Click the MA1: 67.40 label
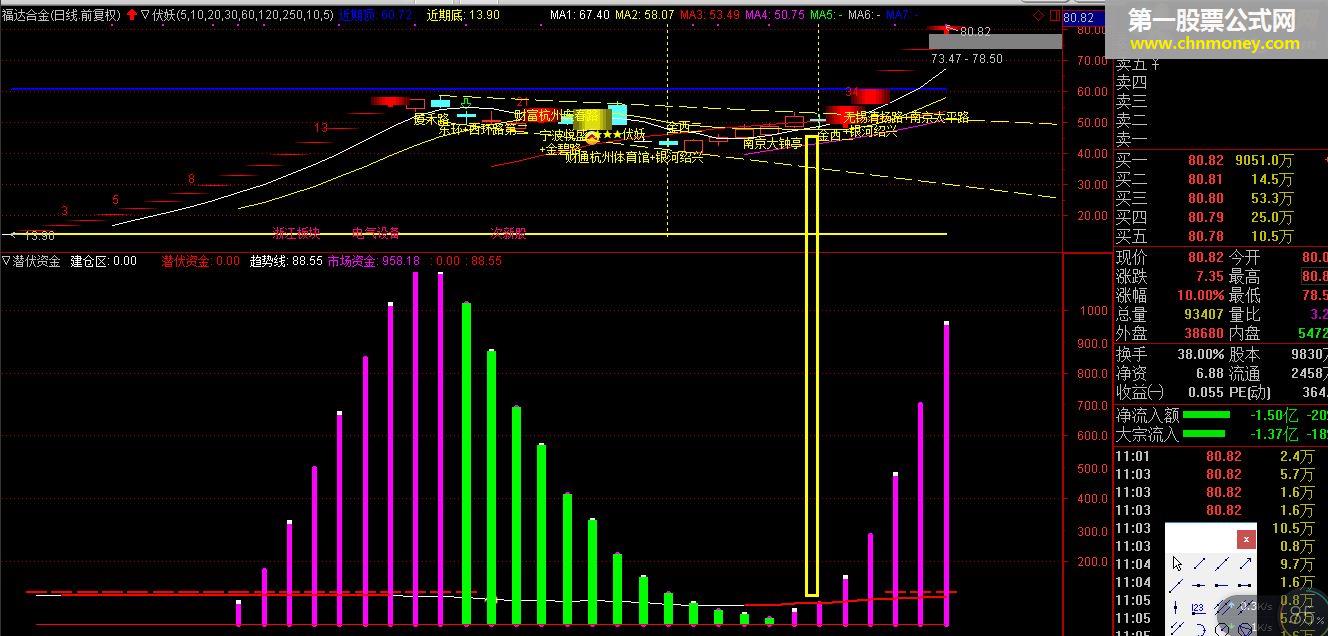The width and height of the screenshot is (1328, 636). pyautogui.click(x=580, y=15)
